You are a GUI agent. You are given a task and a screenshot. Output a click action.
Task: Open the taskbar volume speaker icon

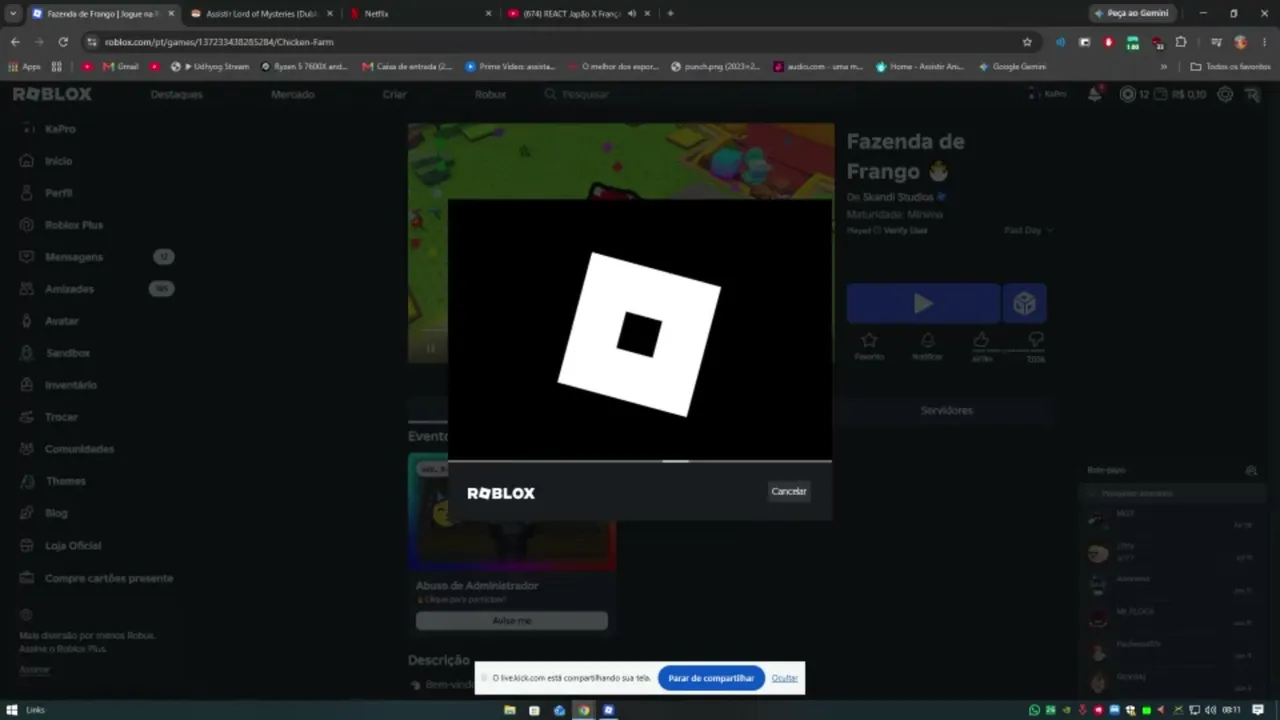pyautogui.click(x=1210, y=710)
